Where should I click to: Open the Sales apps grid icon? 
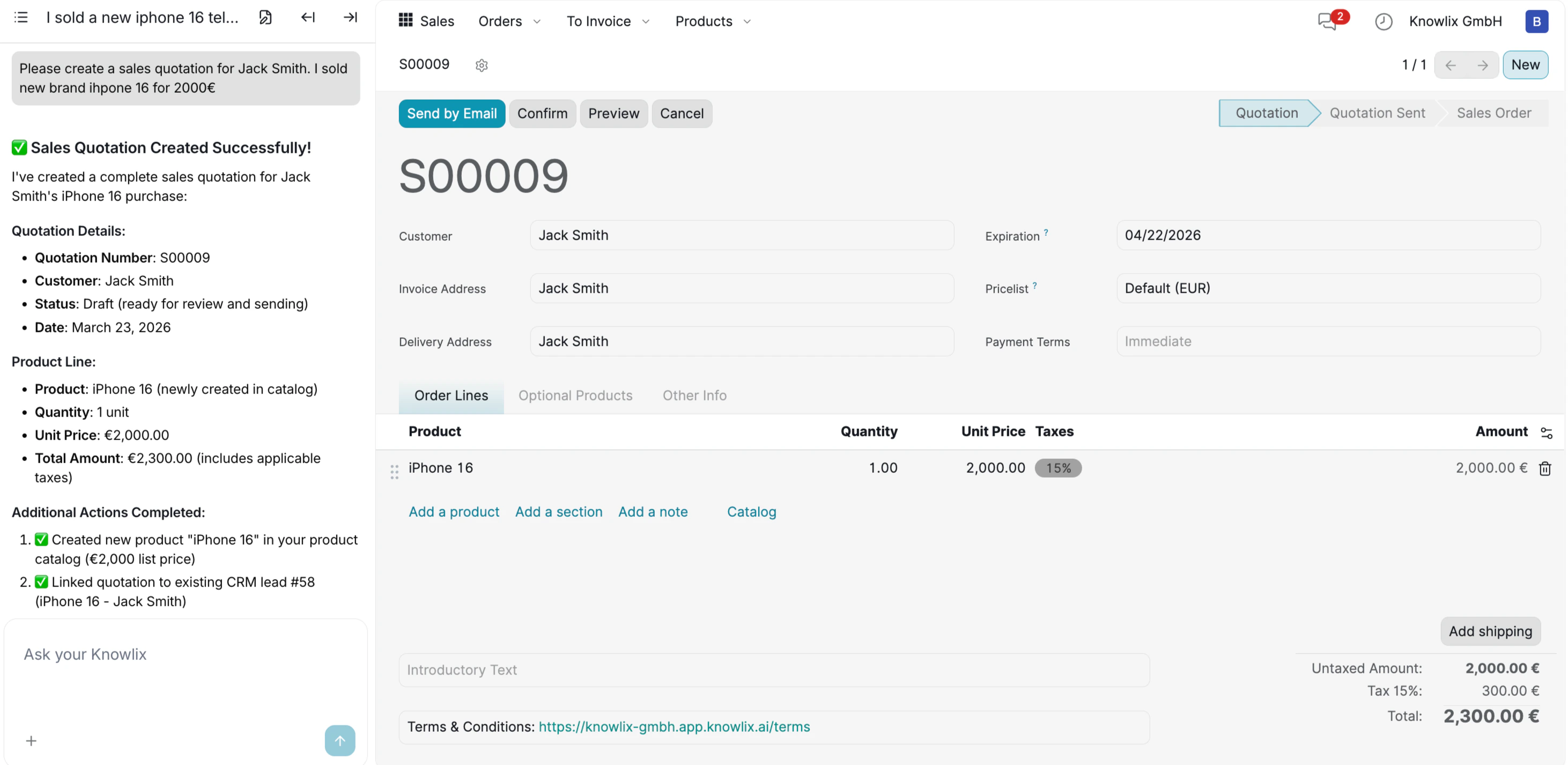[x=405, y=21]
